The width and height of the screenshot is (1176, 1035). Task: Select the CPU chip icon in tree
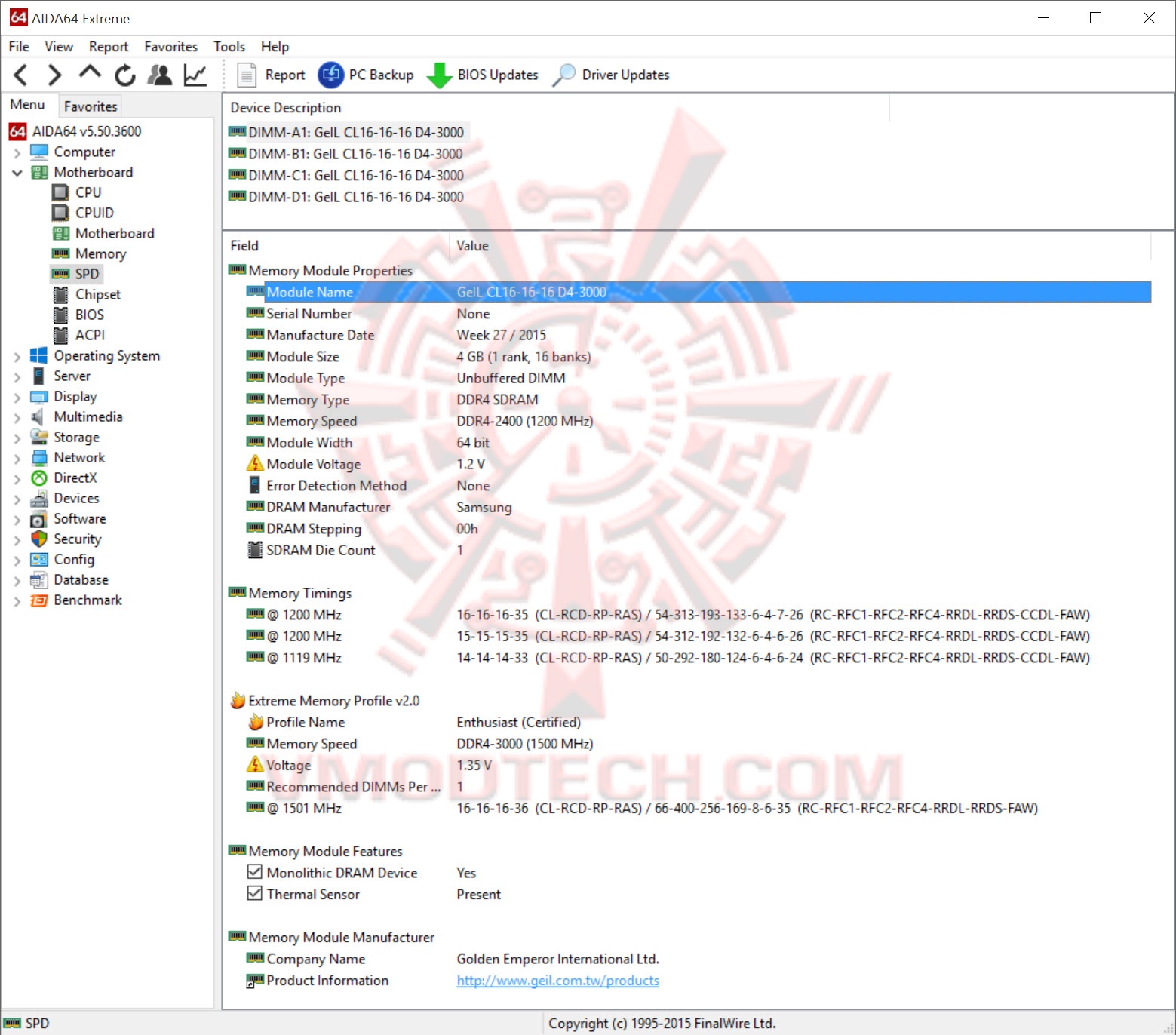tap(60, 192)
